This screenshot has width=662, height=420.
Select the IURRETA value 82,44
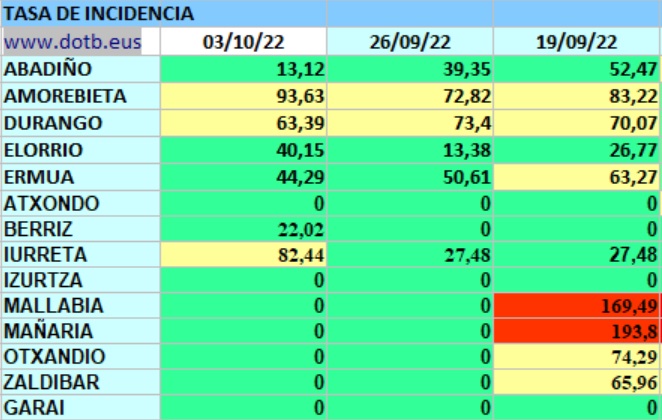243,255
